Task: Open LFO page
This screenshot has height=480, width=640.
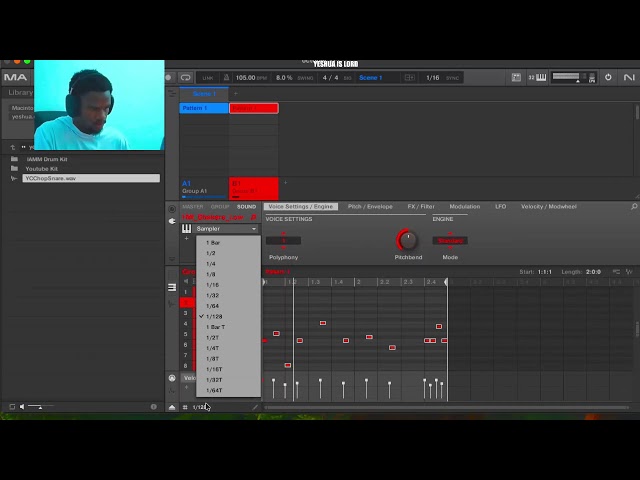Action: (500, 207)
